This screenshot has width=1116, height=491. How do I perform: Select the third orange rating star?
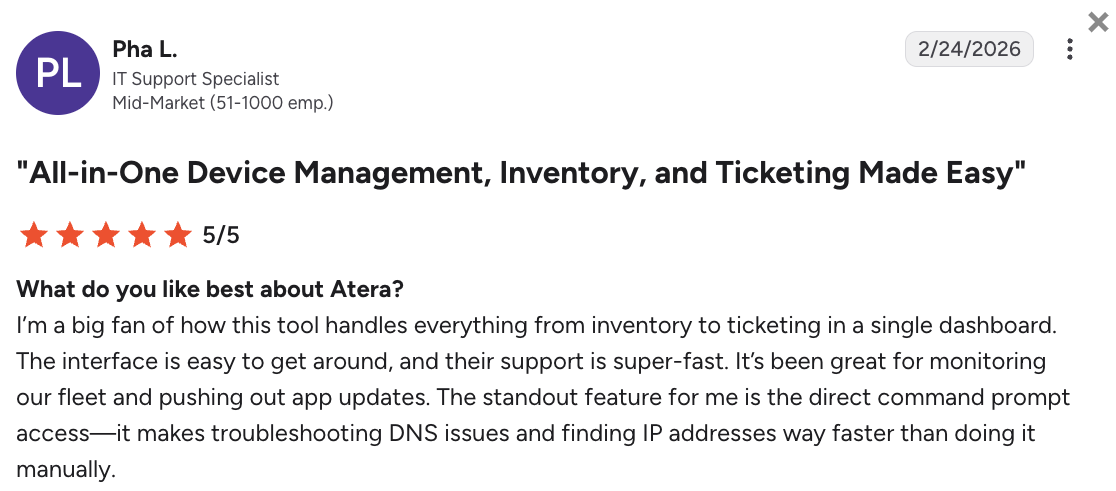pos(105,235)
